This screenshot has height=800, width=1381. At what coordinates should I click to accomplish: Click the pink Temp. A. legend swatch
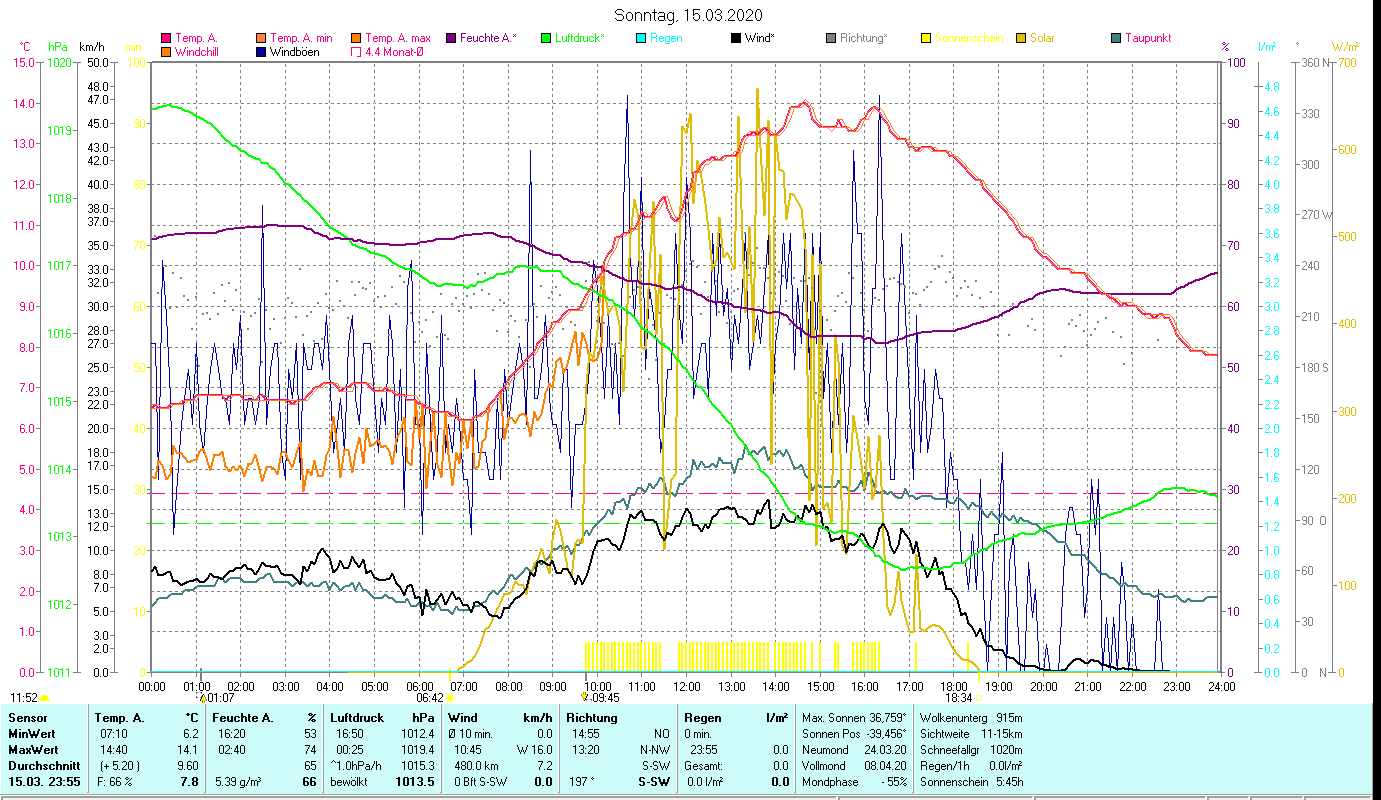[x=166, y=38]
